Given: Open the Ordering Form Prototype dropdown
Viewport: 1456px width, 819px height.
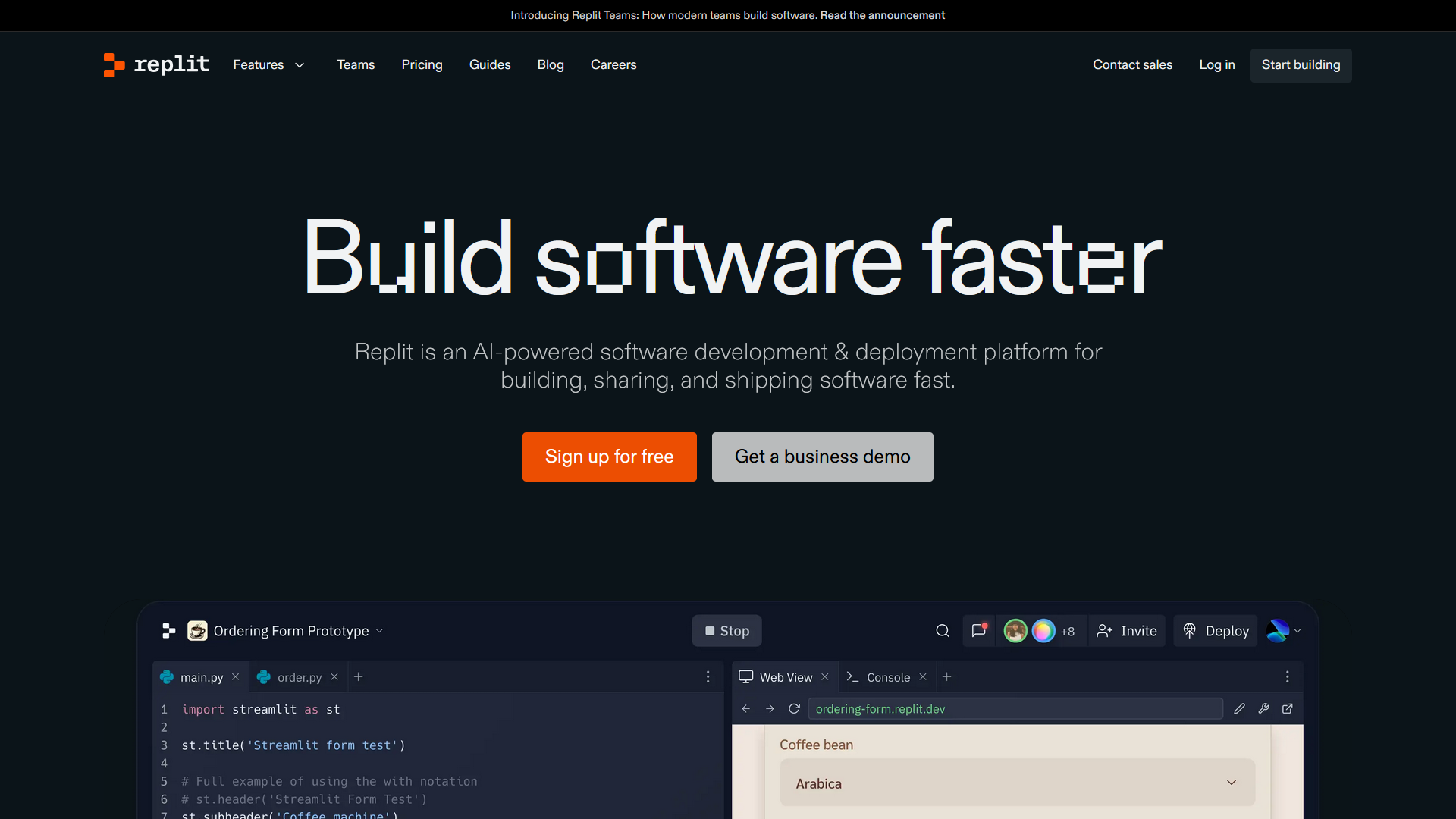Looking at the screenshot, I should [299, 631].
